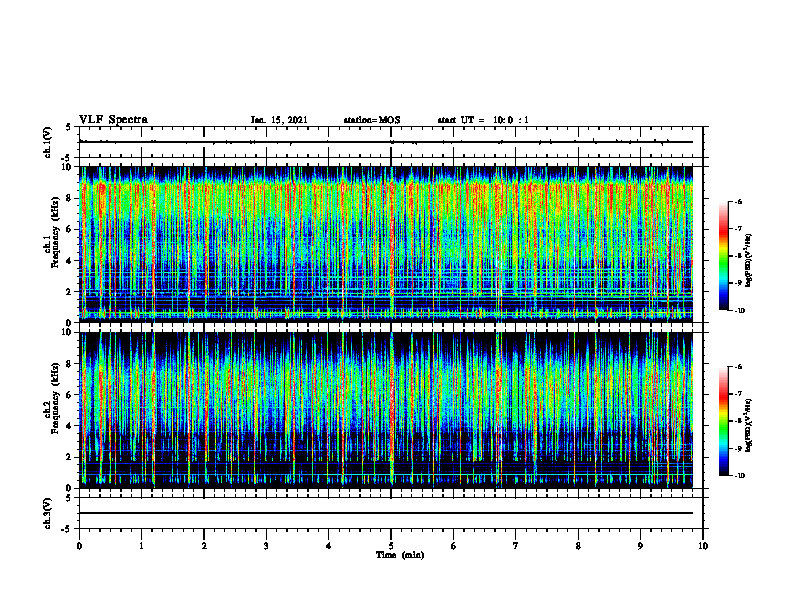Click the "Time (min)" axis label
This screenshot has height=612, width=792.
click(x=400, y=555)
